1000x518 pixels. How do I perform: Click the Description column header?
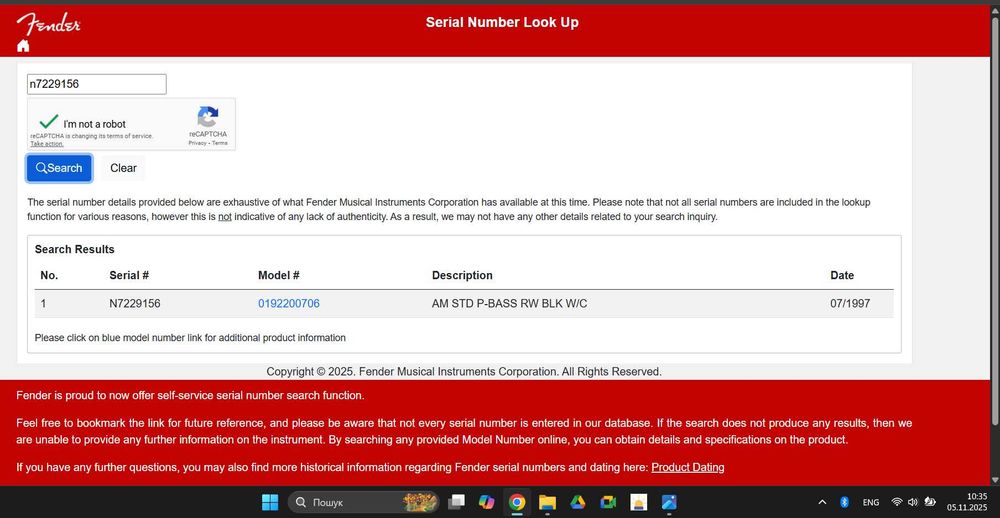tap(462, 276)
